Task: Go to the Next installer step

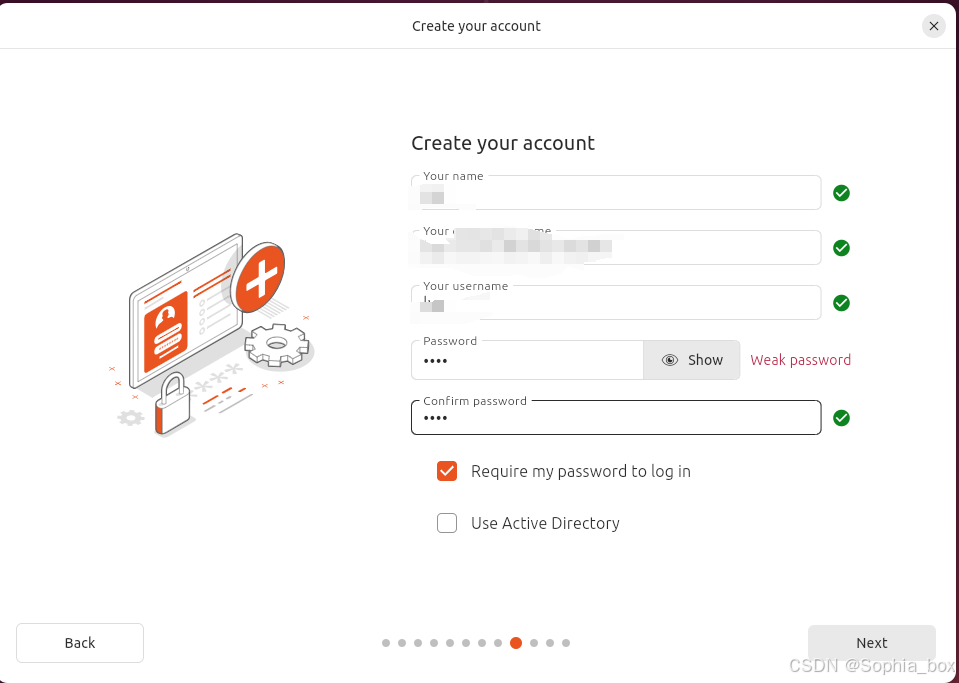Action: [872, 643]
